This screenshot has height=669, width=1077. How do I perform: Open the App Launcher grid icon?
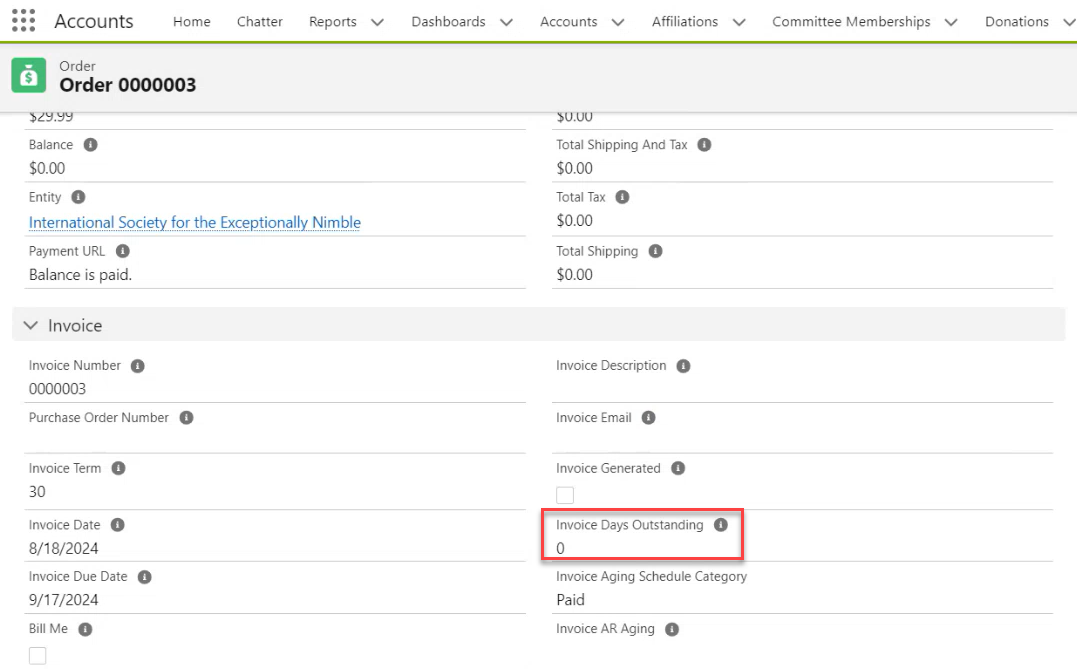tap(22, 21)
